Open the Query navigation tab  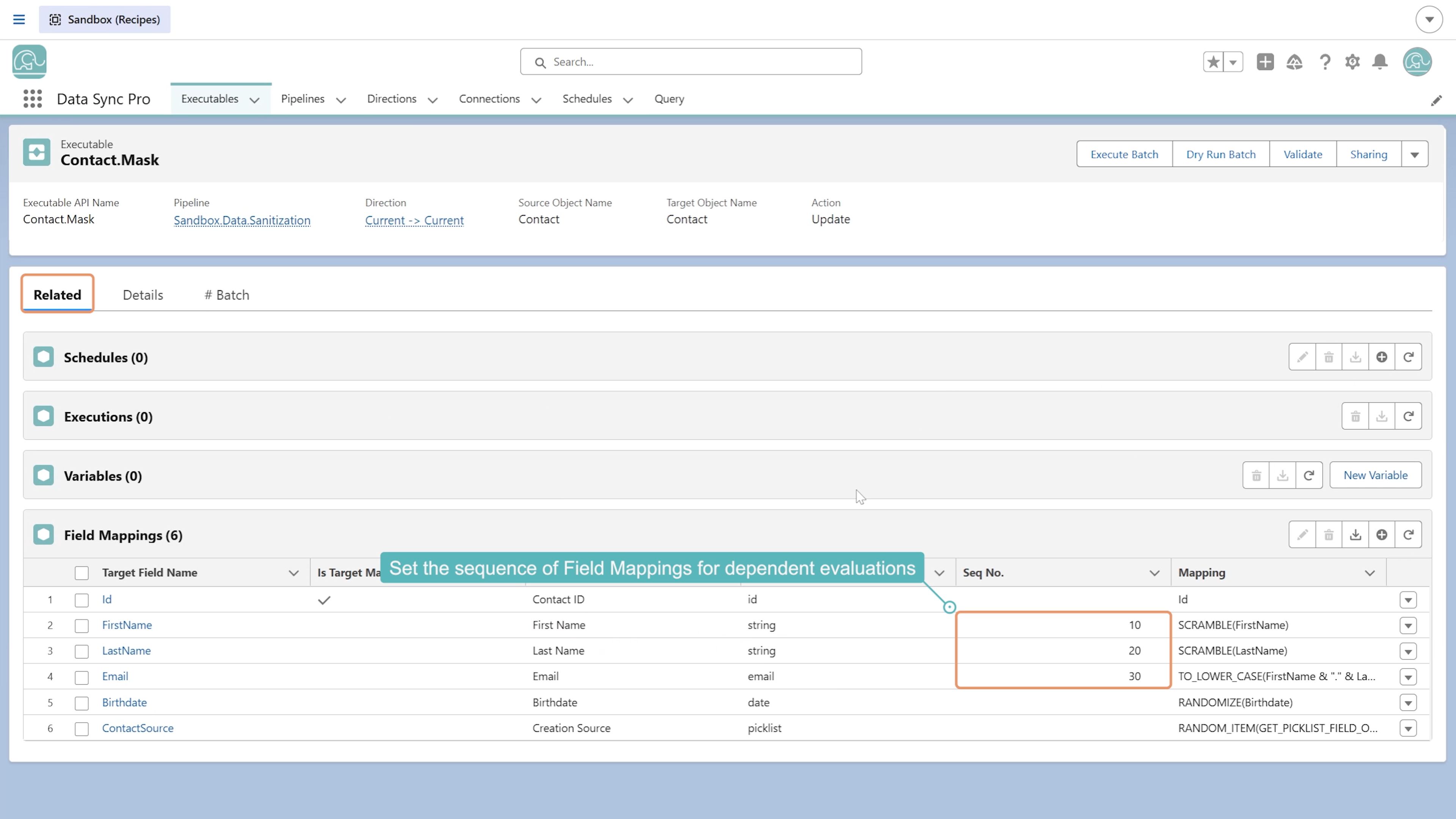(x=669, y=99)
